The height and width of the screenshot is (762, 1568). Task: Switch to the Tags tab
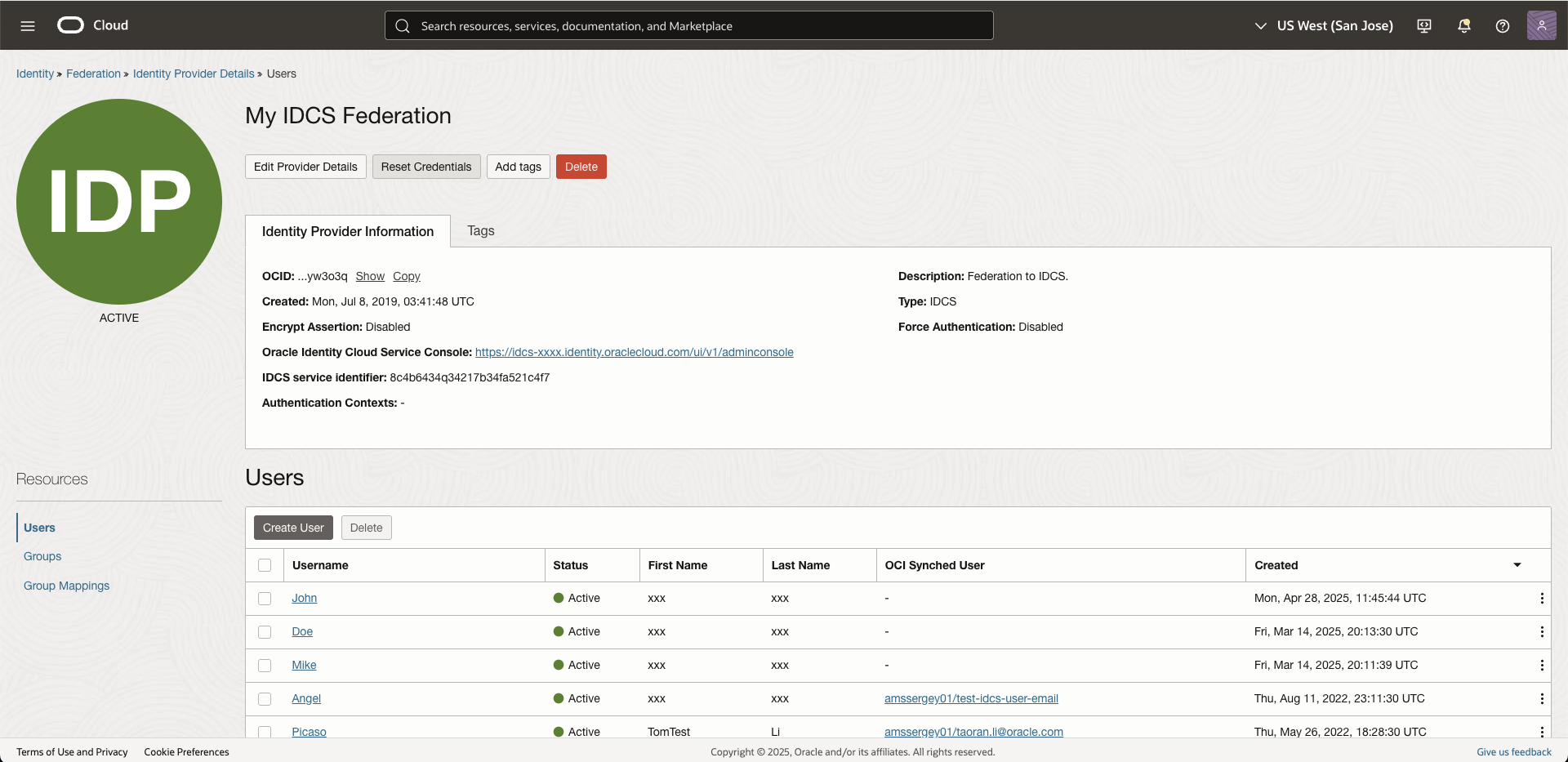[480, 231]
